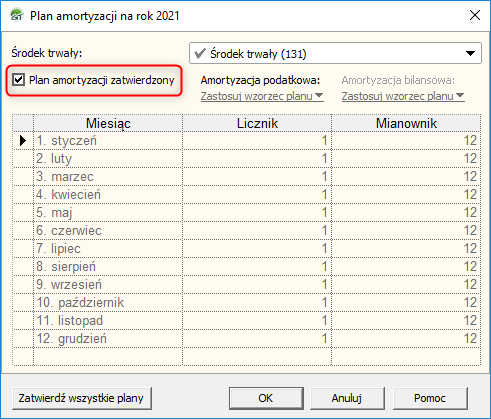Close the Plan amortyzacji dialog window
Image resolution: width=491 pixels, height=419 pixels.
point(475,15)
